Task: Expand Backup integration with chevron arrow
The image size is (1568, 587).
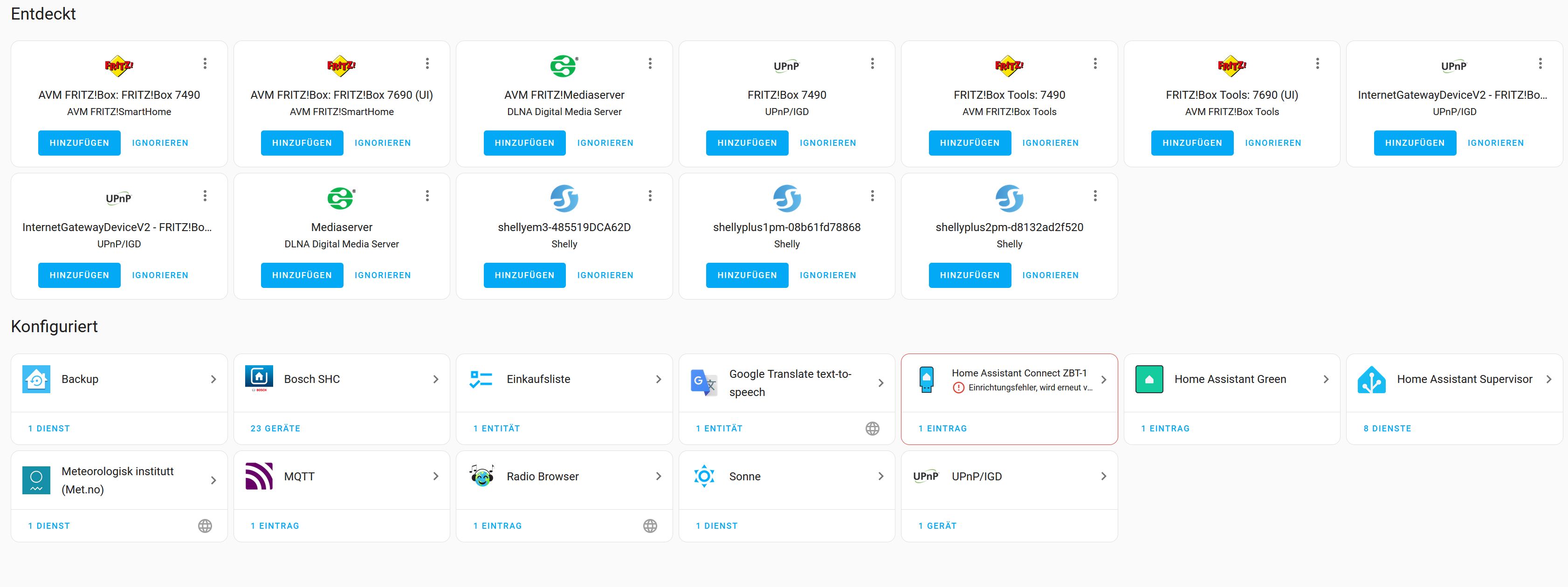Action: pyautogui.click(x=213, y=379)
